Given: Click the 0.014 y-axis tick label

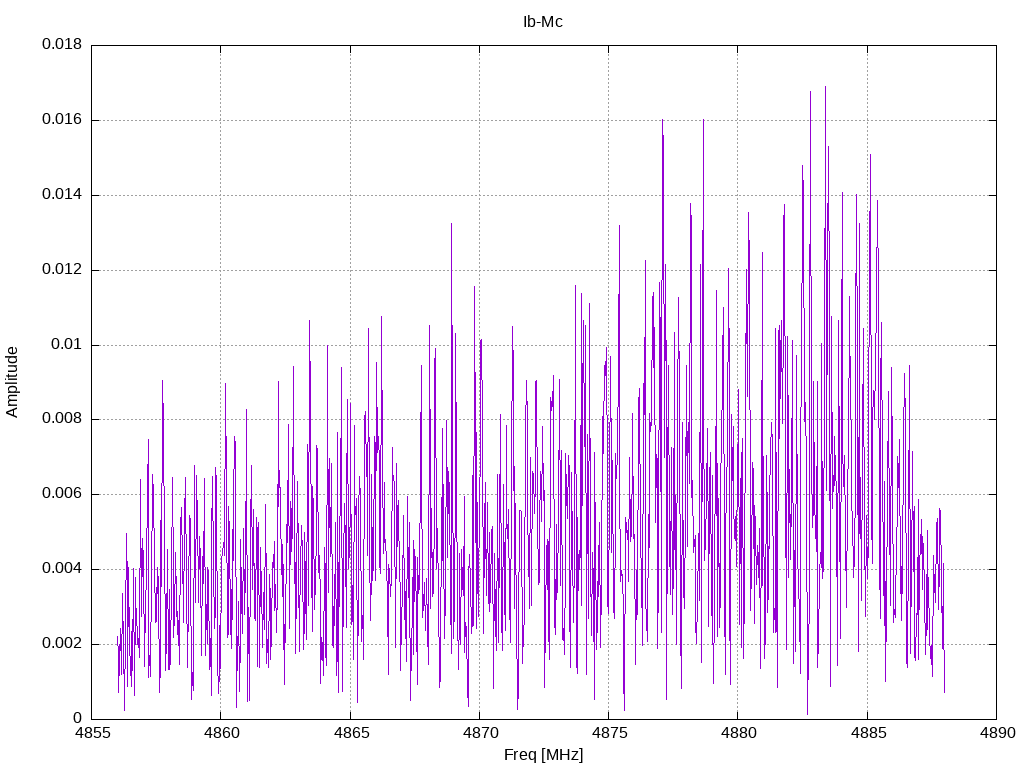Looking at the screenshot, I should click(62, 194).
